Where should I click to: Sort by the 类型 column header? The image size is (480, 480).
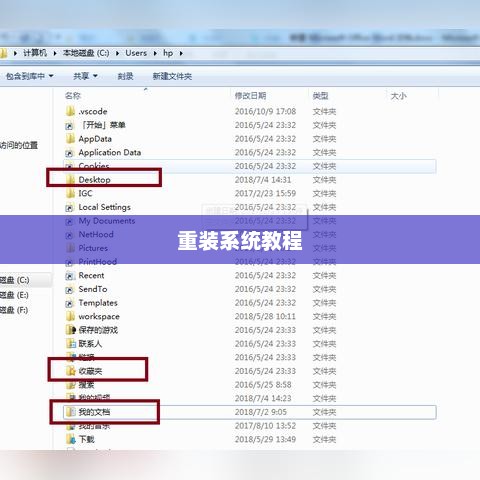click(x=320, y=96)
